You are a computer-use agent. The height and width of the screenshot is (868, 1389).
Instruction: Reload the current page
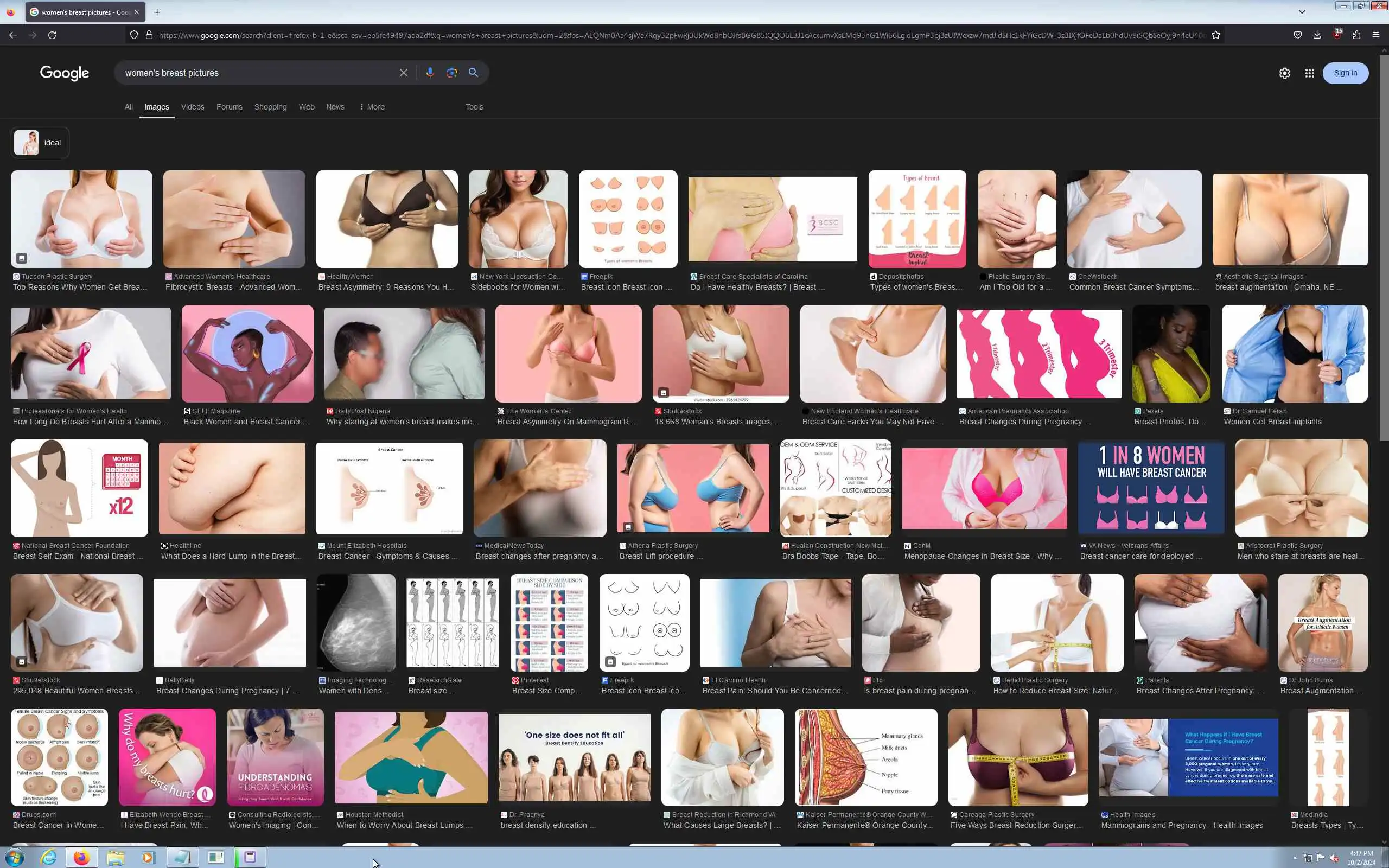tap(52, 35)
